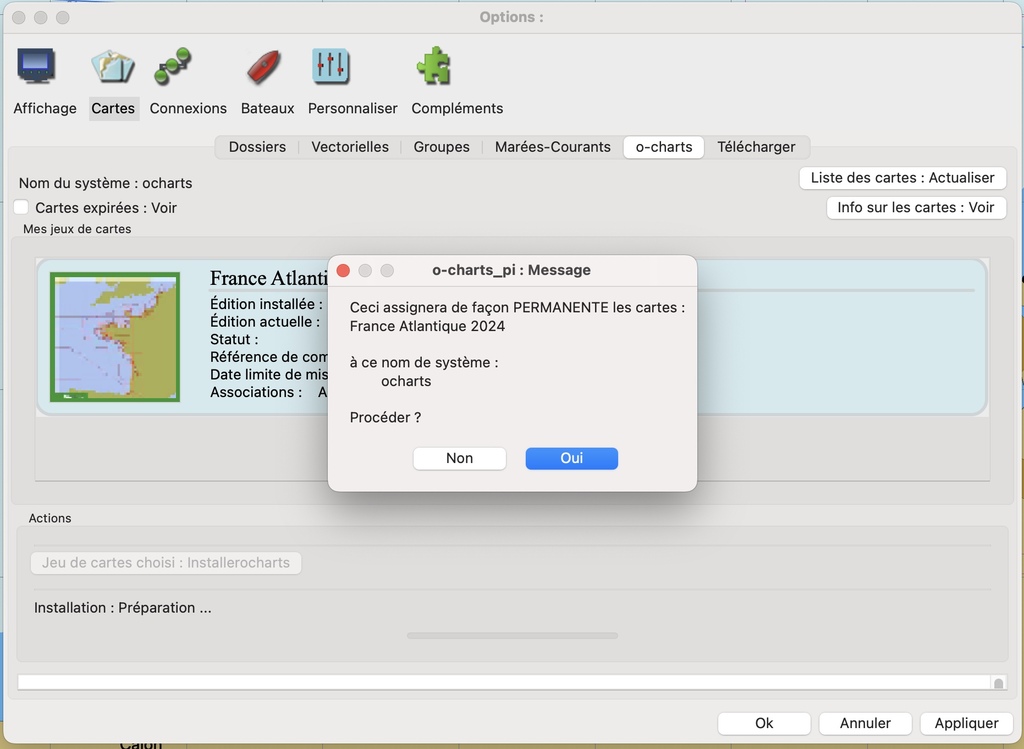Open the Bateaux boat icon
This screenshot has height=749, width=1024.
pos(264,66)
